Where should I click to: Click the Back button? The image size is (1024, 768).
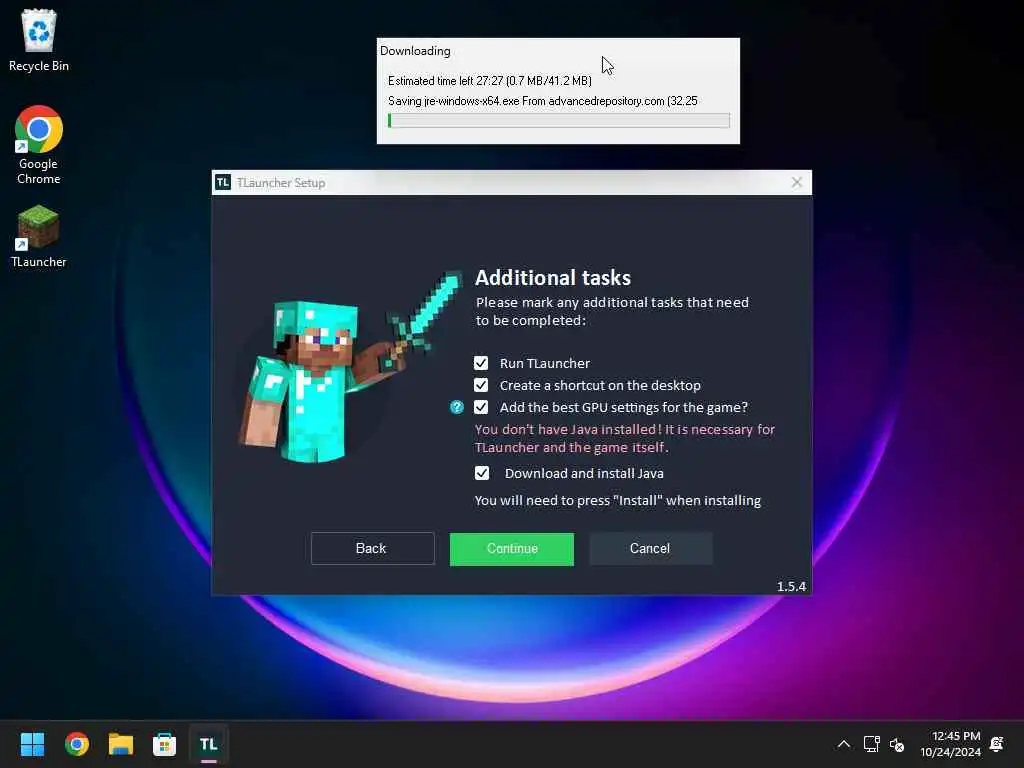372,549
